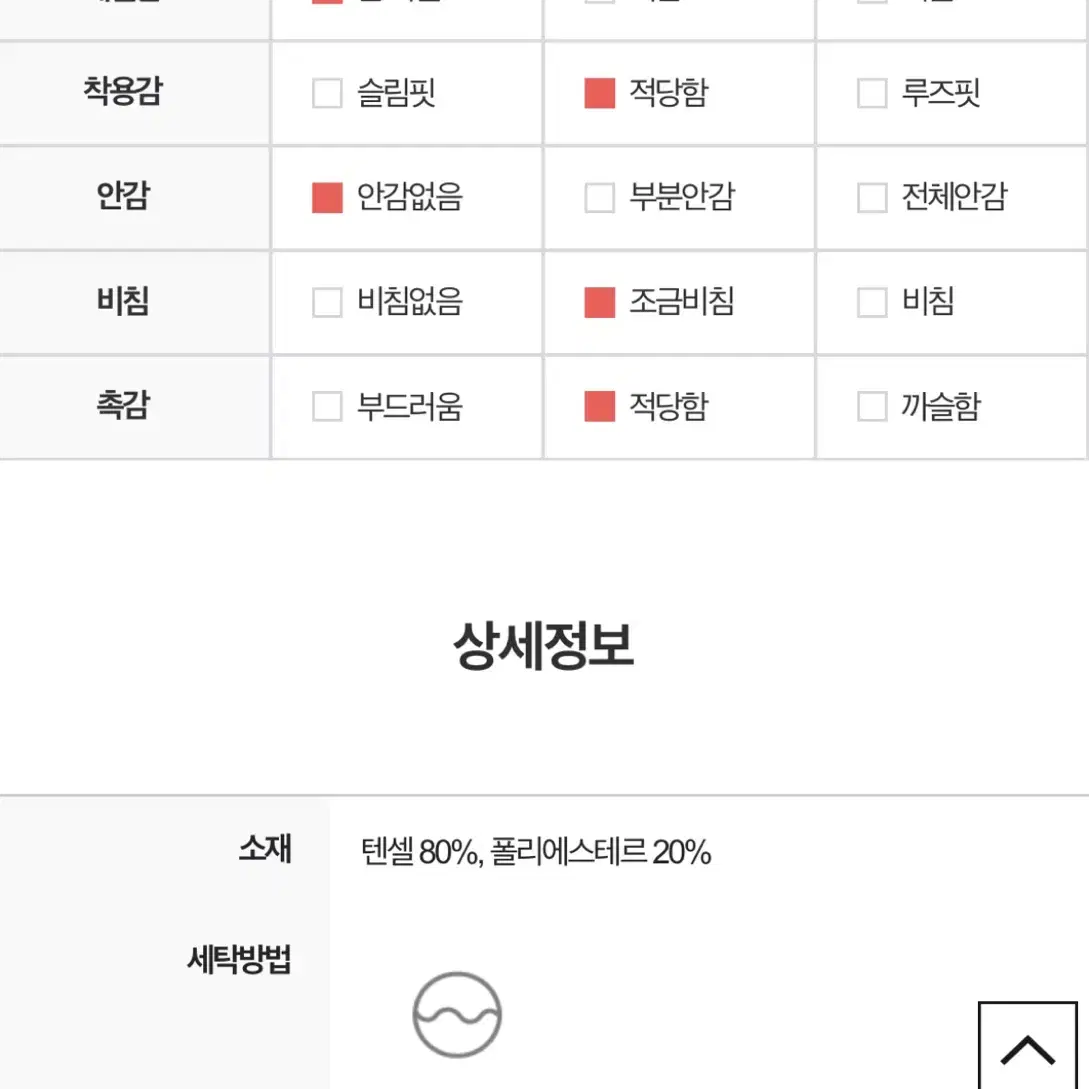1089x1089 pixels.
Task: Tap the 착용감 row header
Action: point(123,91)
